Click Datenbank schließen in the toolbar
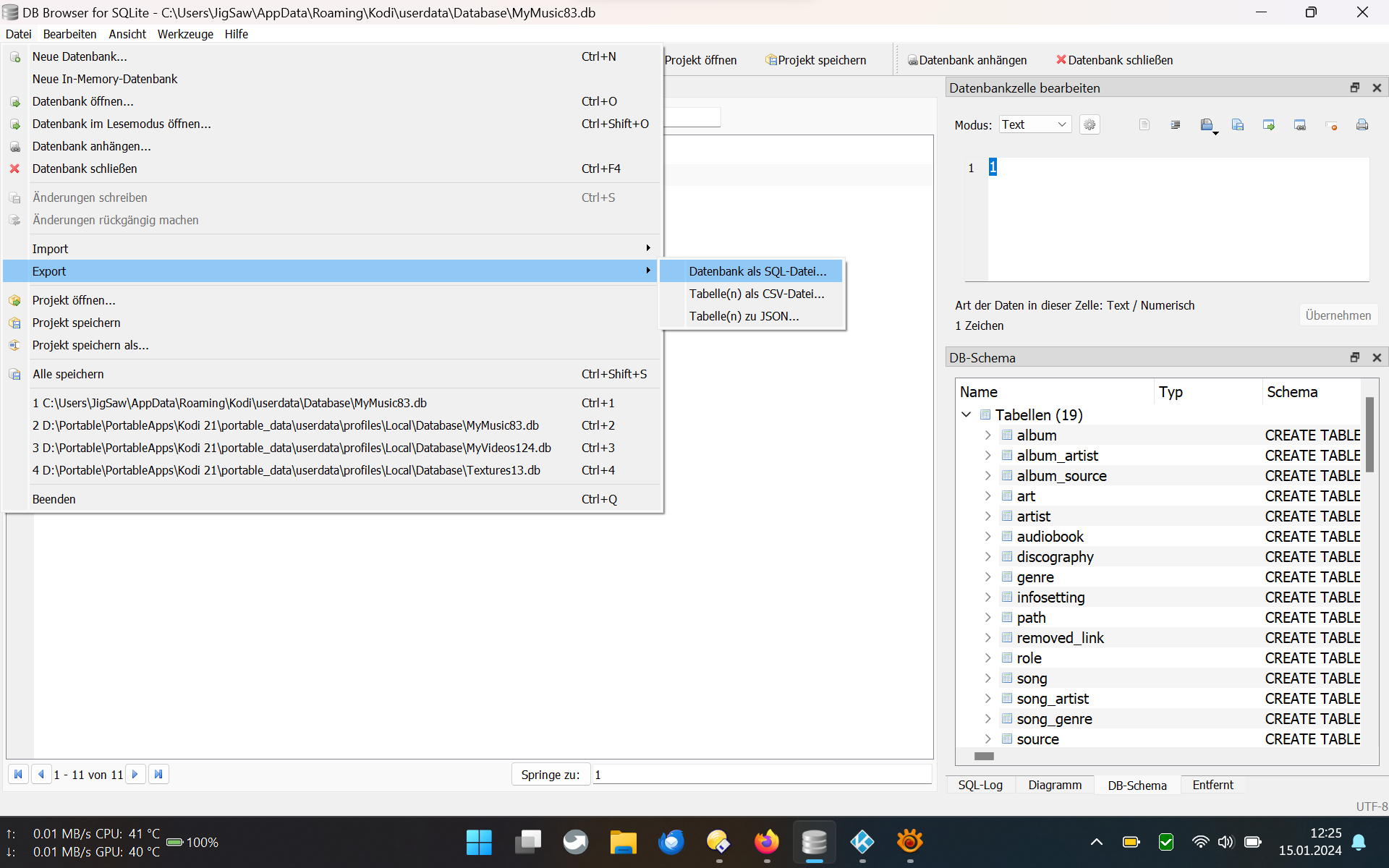Screen dimensions: 1389x868 [1114, 60]
